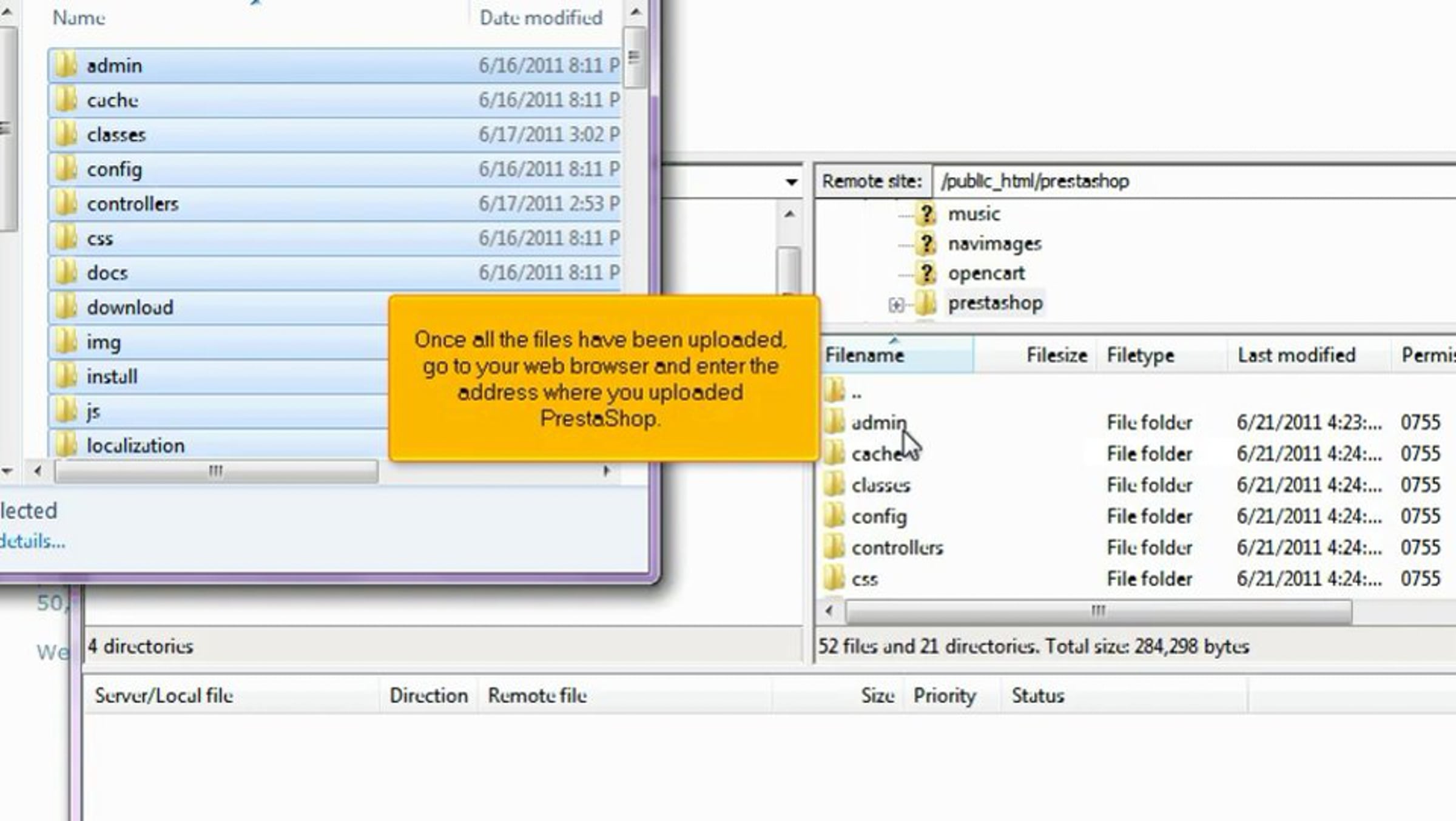
Task: Click the controllers folder icon in remote list
Action: coord(834,547)
